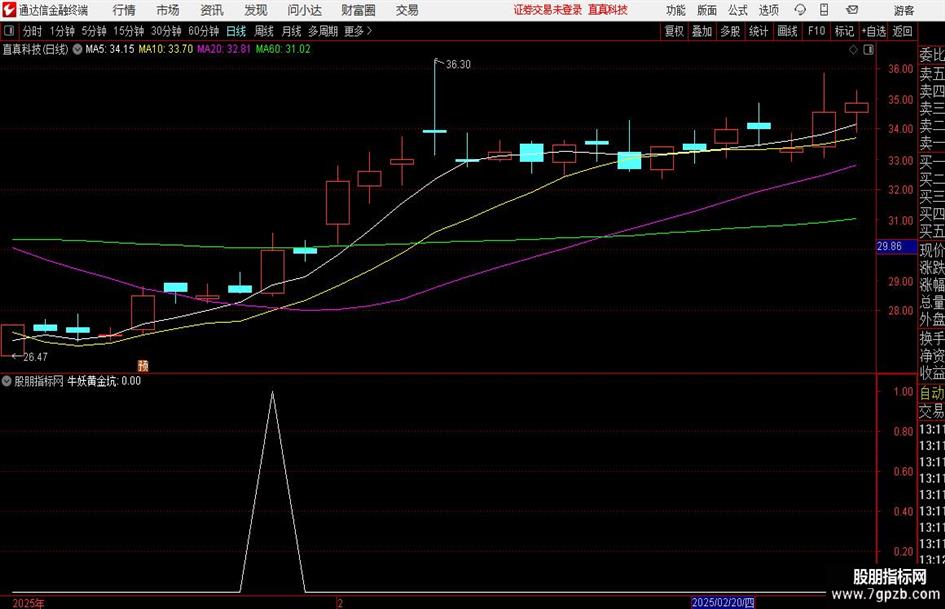Screen dimensions: 945x609
Task: Click the MA60: 31.02 label
Action: [x=283, y=49]
